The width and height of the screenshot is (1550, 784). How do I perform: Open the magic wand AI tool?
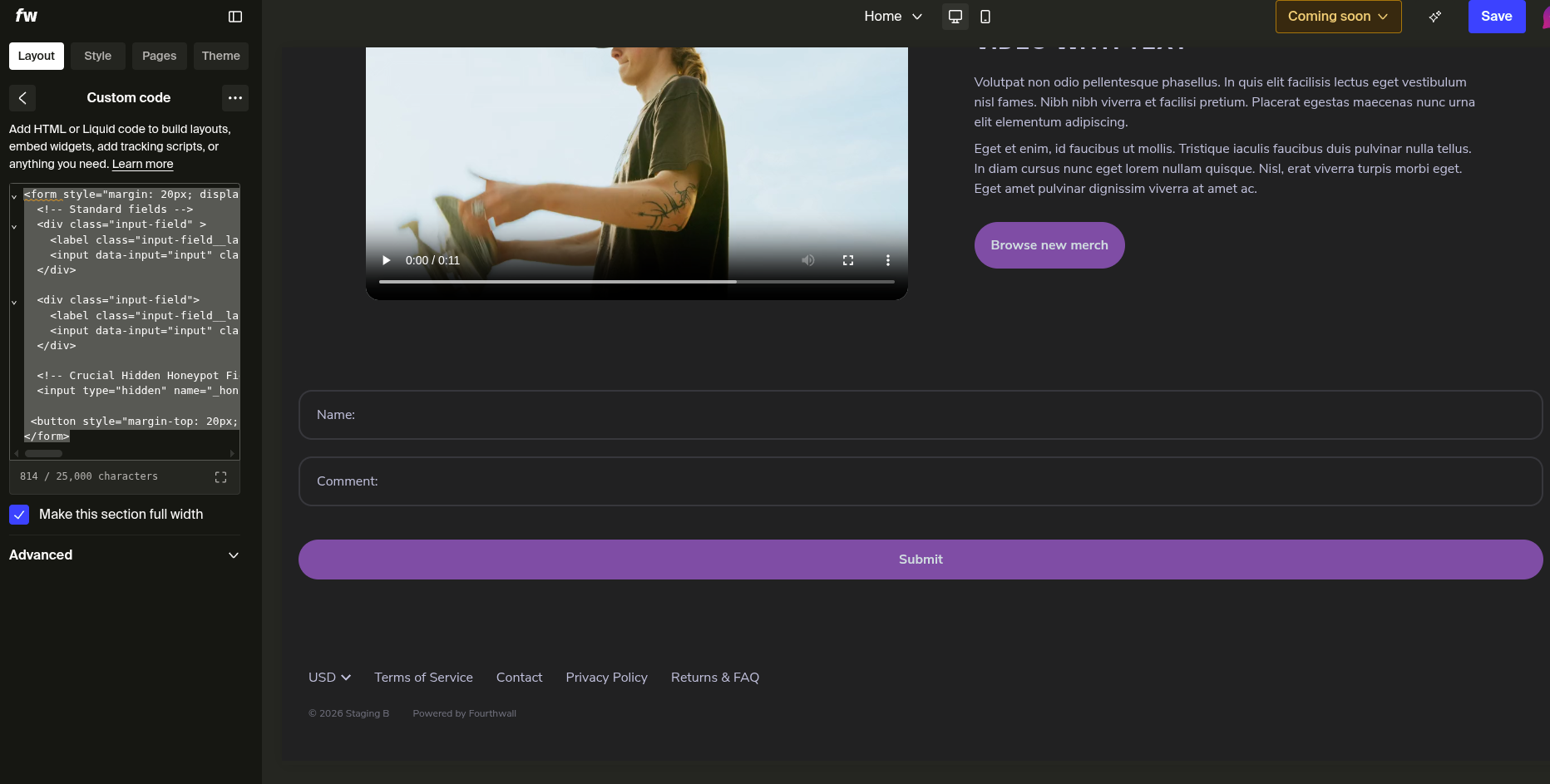pos(1435,17)
